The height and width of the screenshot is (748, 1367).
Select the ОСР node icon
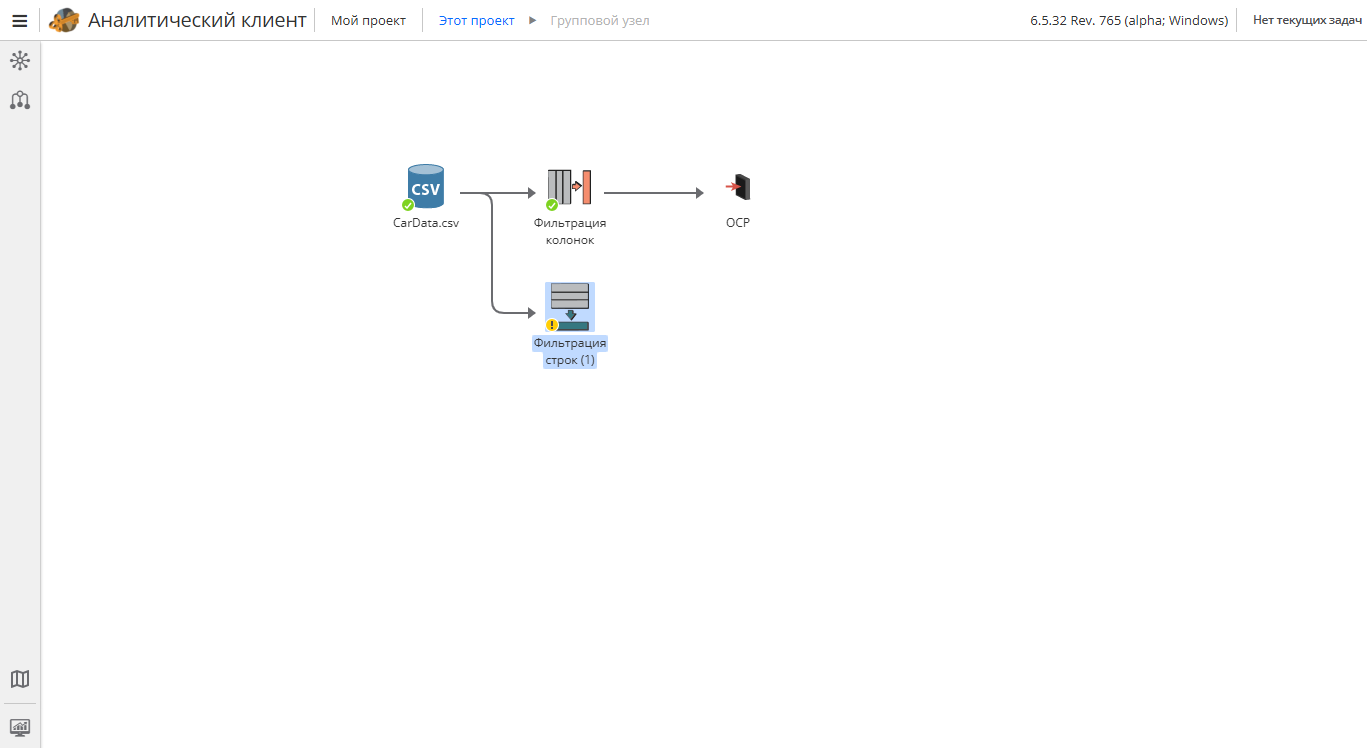[x=738, y=187]
